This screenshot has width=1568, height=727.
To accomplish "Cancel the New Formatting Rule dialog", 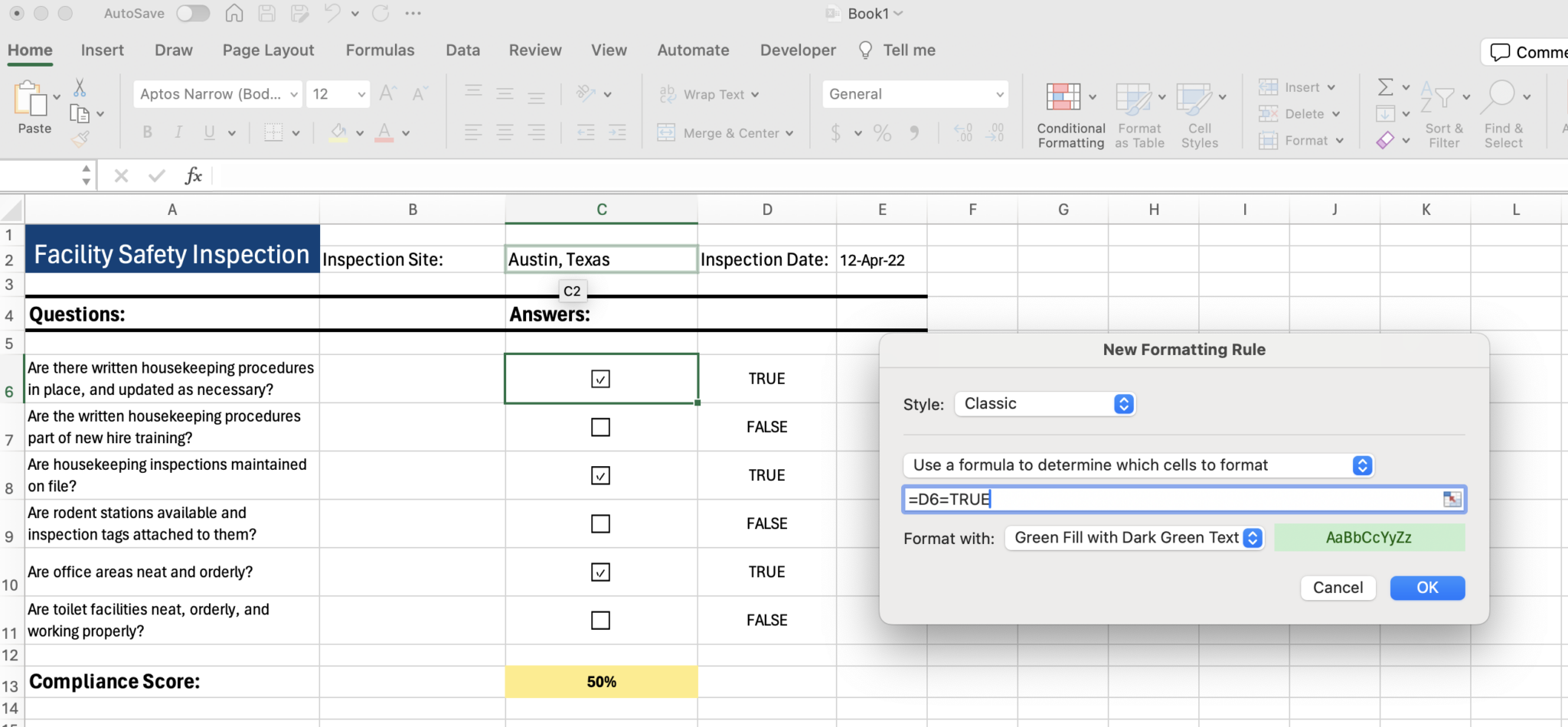I will point(1338,587).
